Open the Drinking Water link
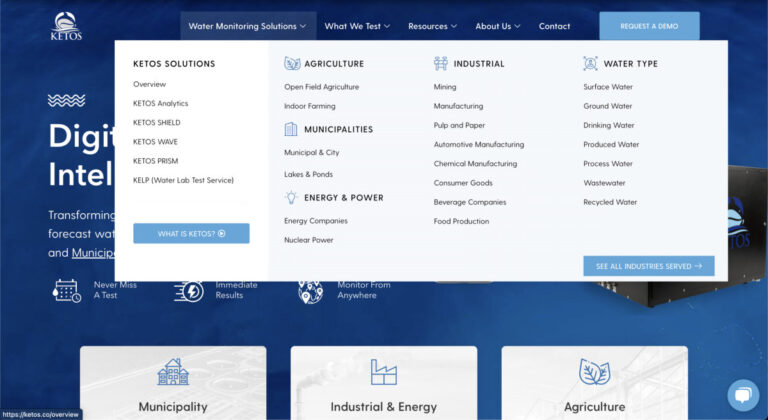 [608, 125]
